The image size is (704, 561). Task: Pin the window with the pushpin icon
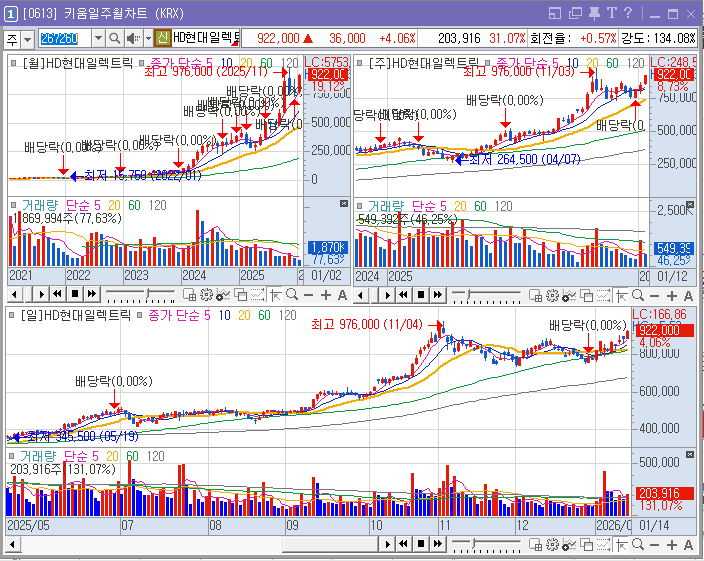(594, 13)
